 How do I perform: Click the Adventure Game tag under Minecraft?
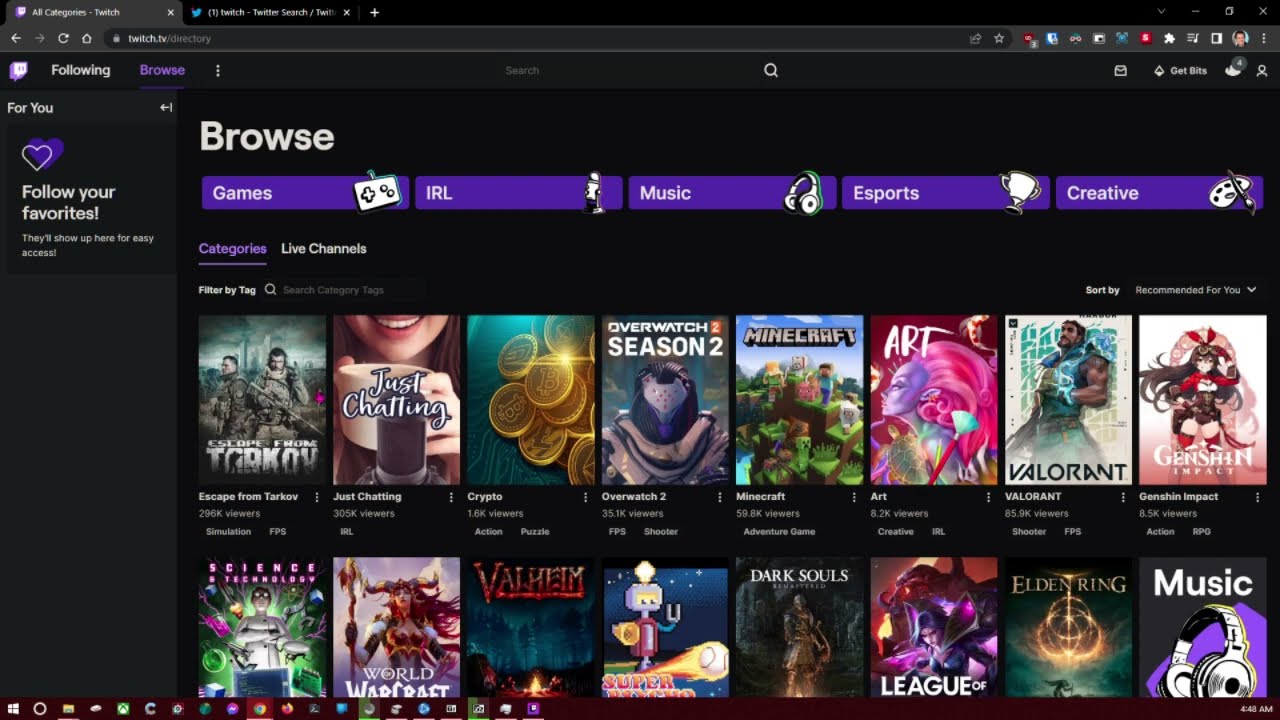point(779,532)
